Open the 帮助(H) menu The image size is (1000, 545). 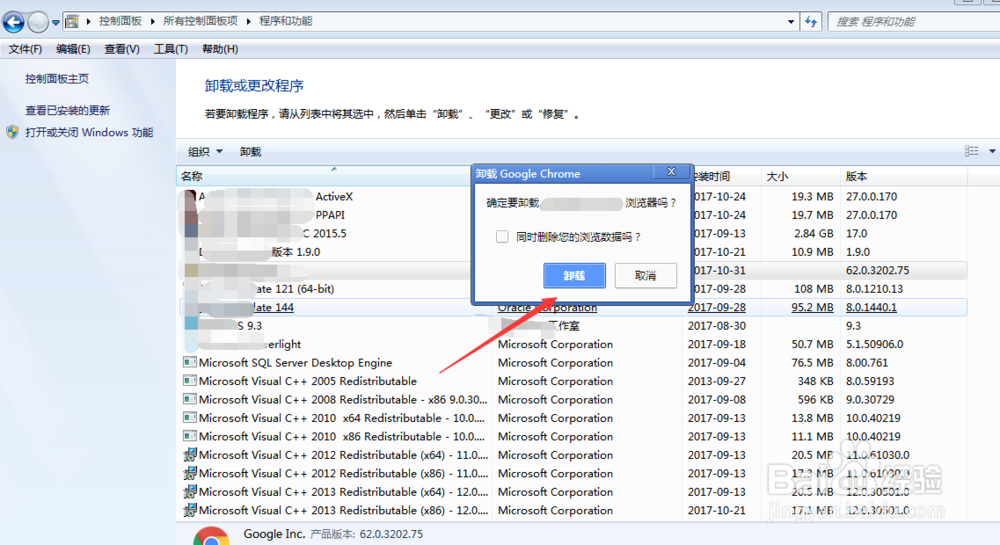pyautogui.click(x=220, y=49)
